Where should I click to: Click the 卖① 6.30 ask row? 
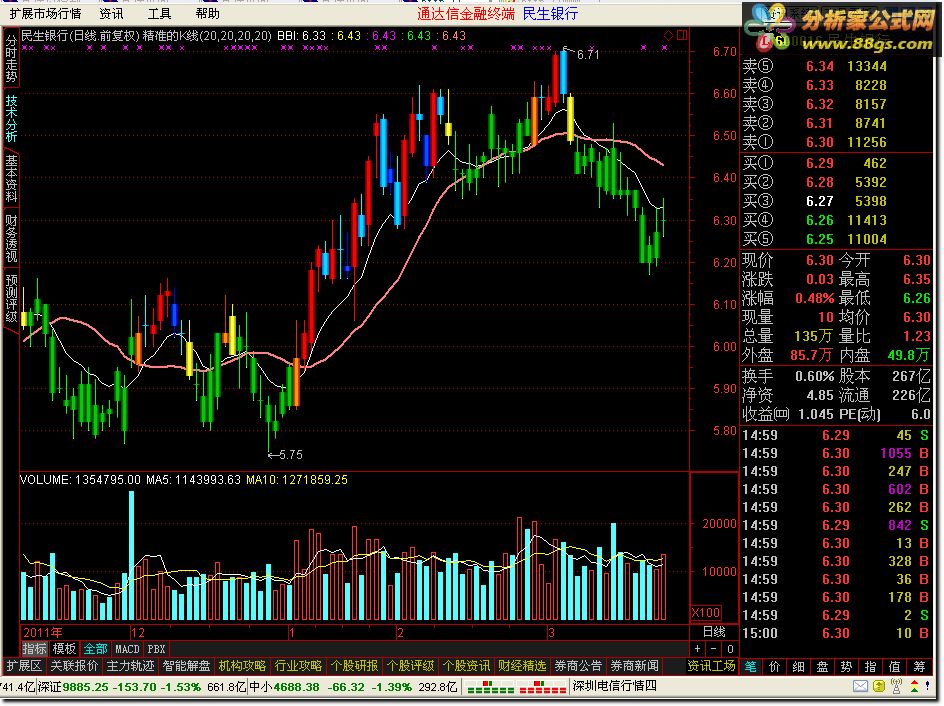pos(836,142)
